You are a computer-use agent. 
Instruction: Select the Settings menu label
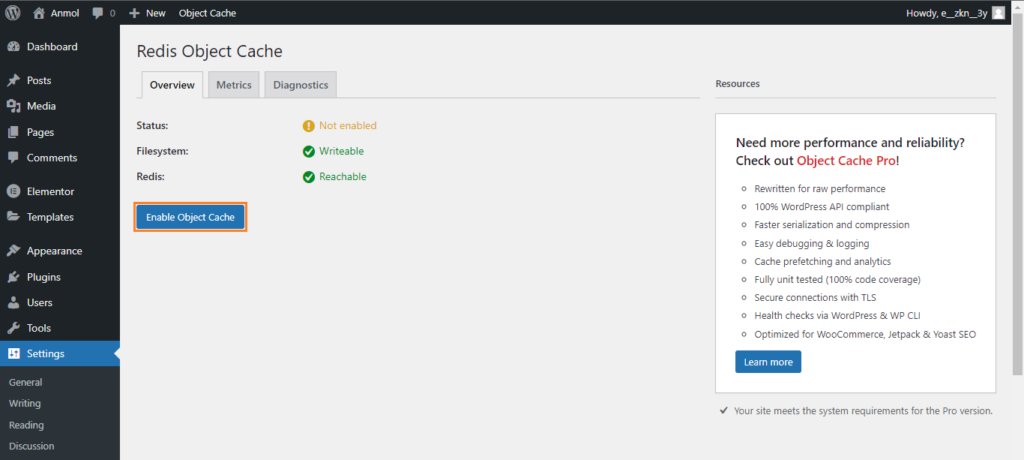46,354
